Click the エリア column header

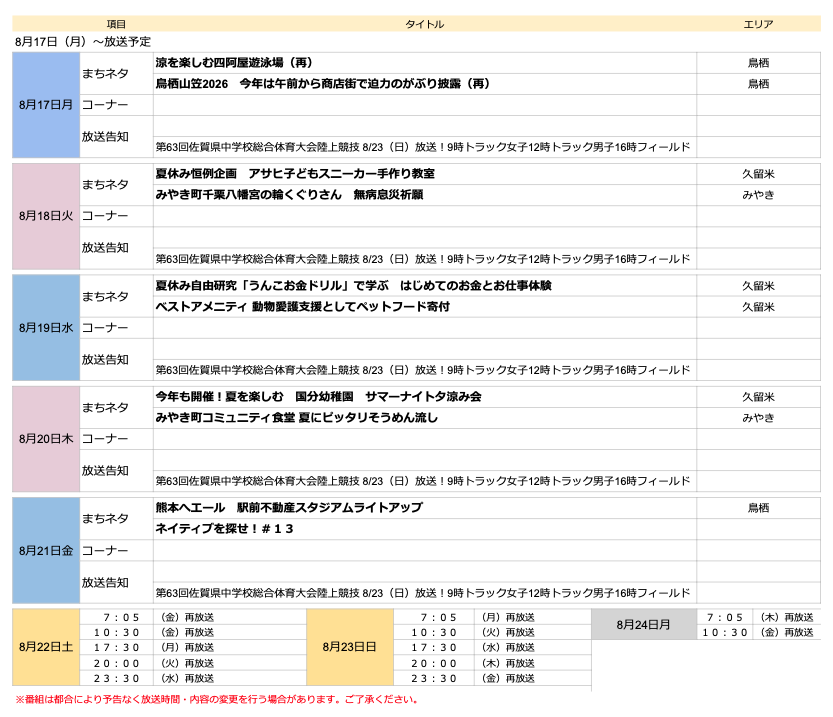758,24
